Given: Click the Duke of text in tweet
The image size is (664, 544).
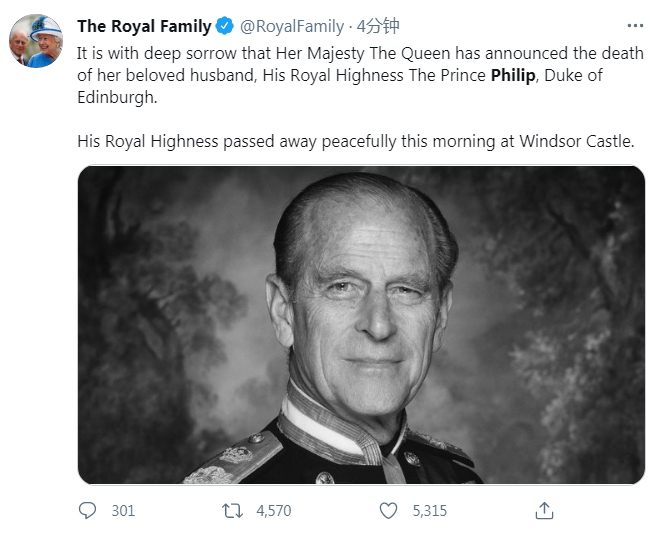Looking at the screenshot, I should [x=573, y=75].
